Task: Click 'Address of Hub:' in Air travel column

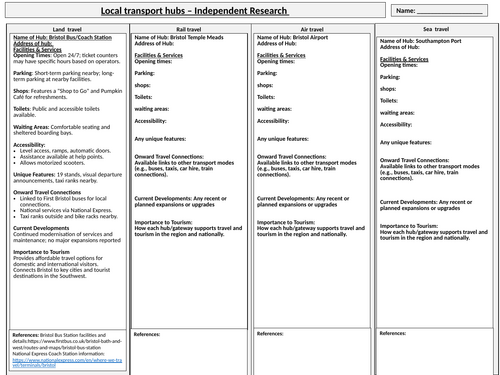Action: point(277,43)
